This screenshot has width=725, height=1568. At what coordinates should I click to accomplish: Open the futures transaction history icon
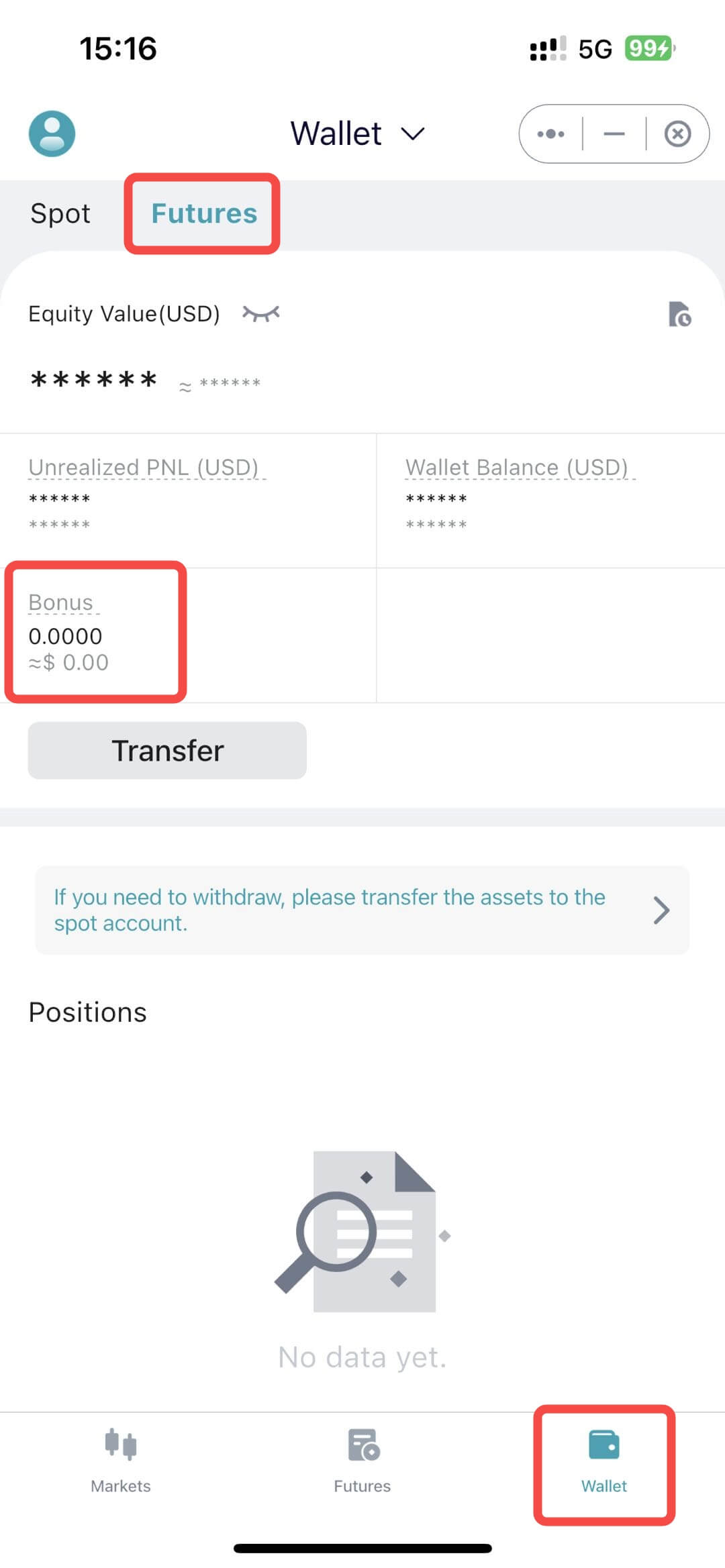click(679, 314)
